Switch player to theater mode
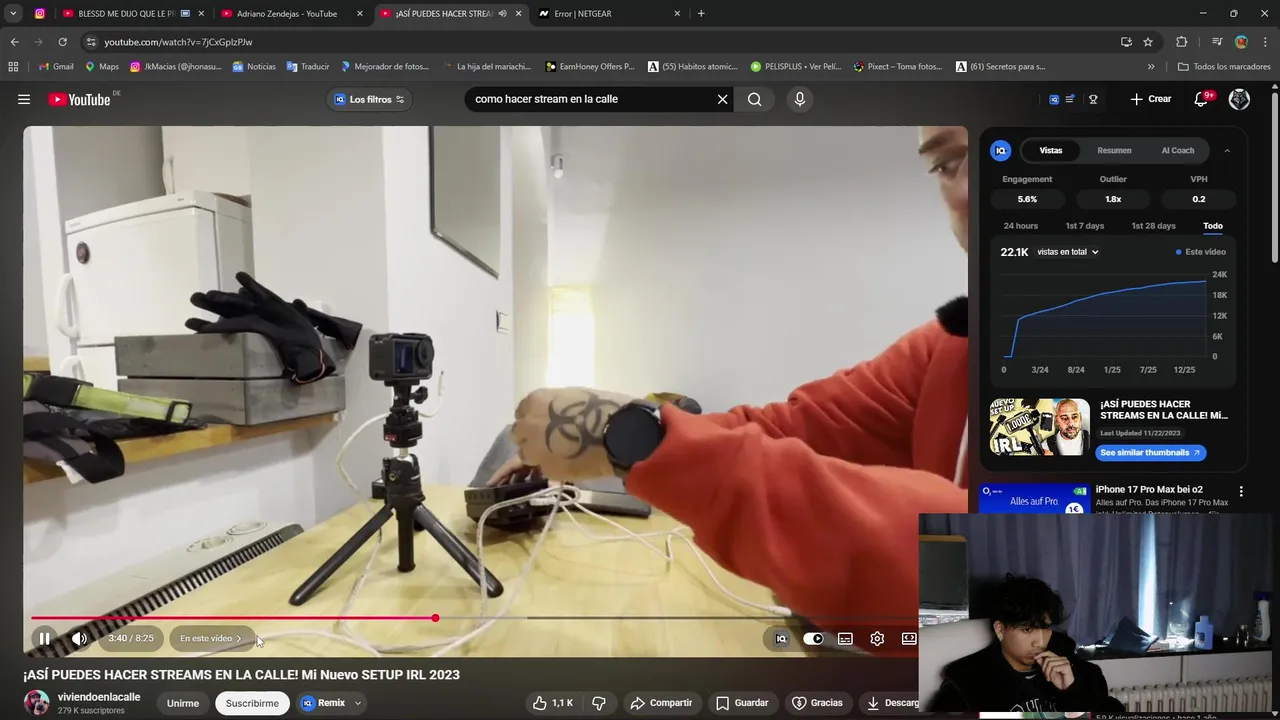 pos(909,638)
